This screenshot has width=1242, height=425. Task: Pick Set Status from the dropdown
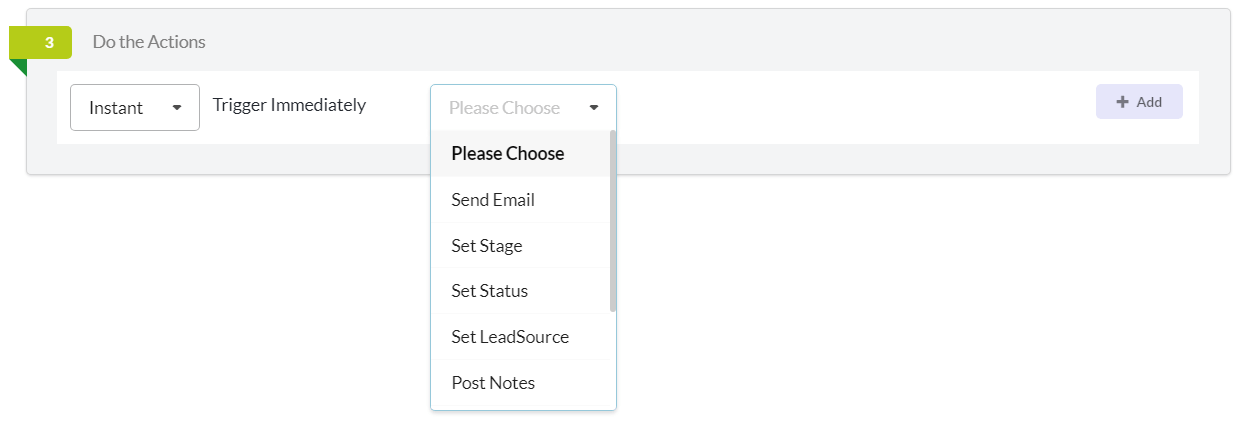pyautogui.click(x=520, y=292)
